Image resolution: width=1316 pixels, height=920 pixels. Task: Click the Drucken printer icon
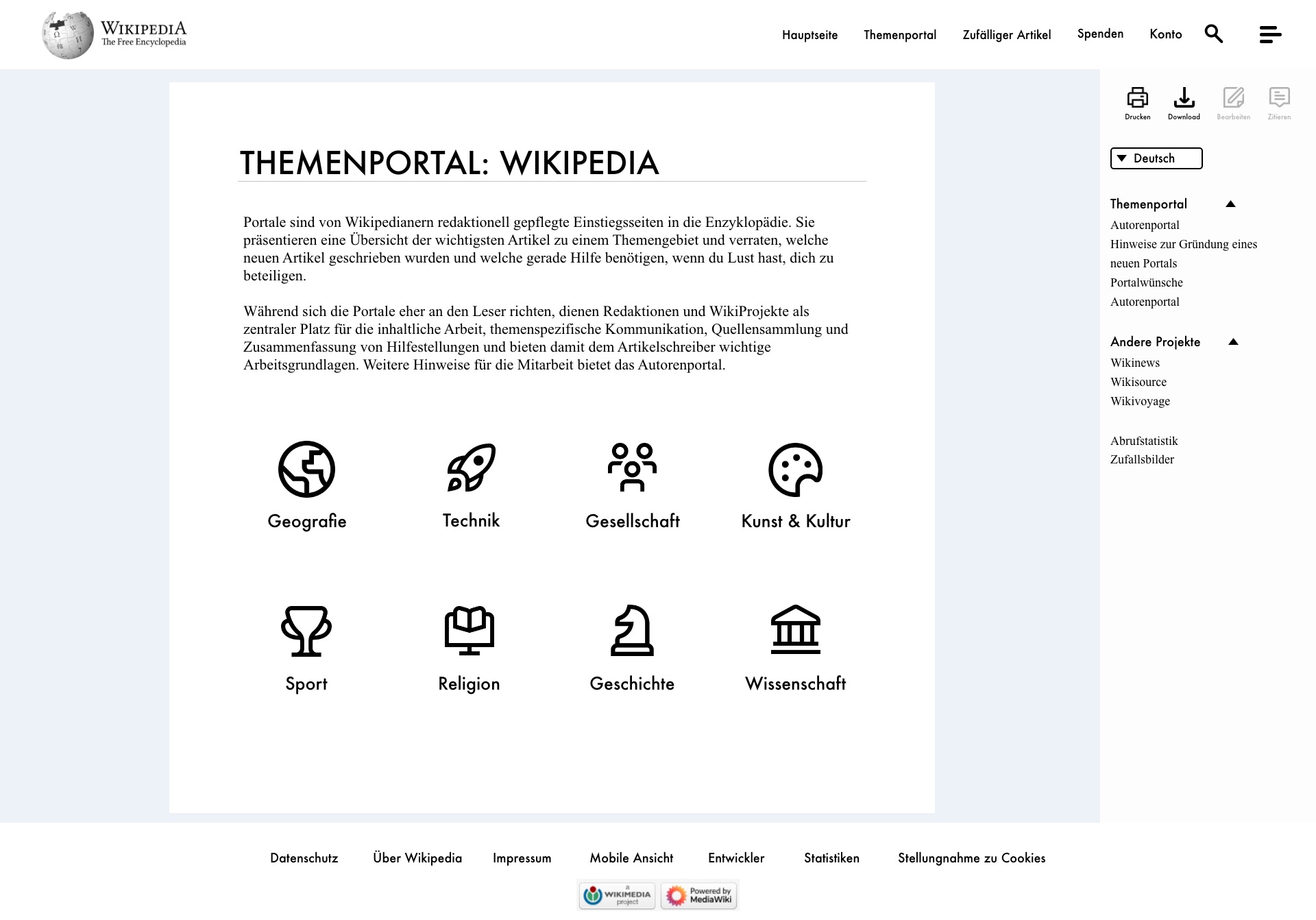point(1138,97)
